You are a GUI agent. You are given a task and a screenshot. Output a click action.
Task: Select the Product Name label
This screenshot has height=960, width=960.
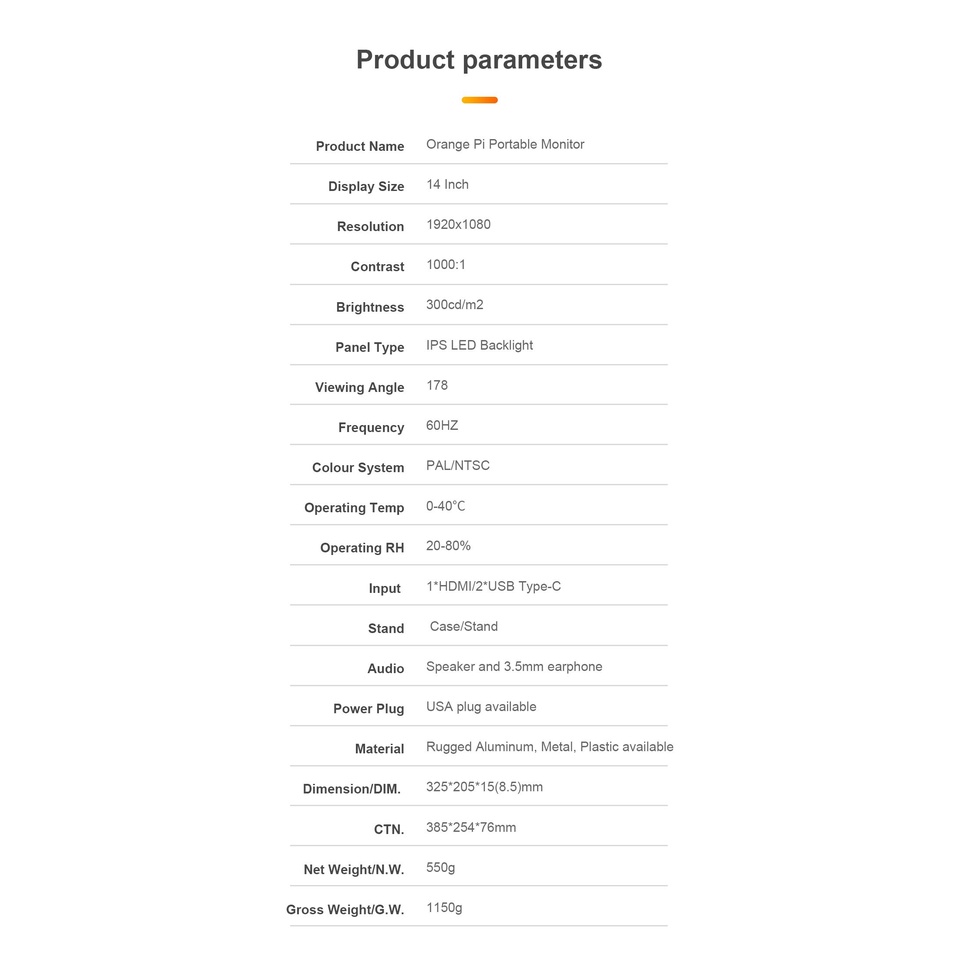point(360,146)
